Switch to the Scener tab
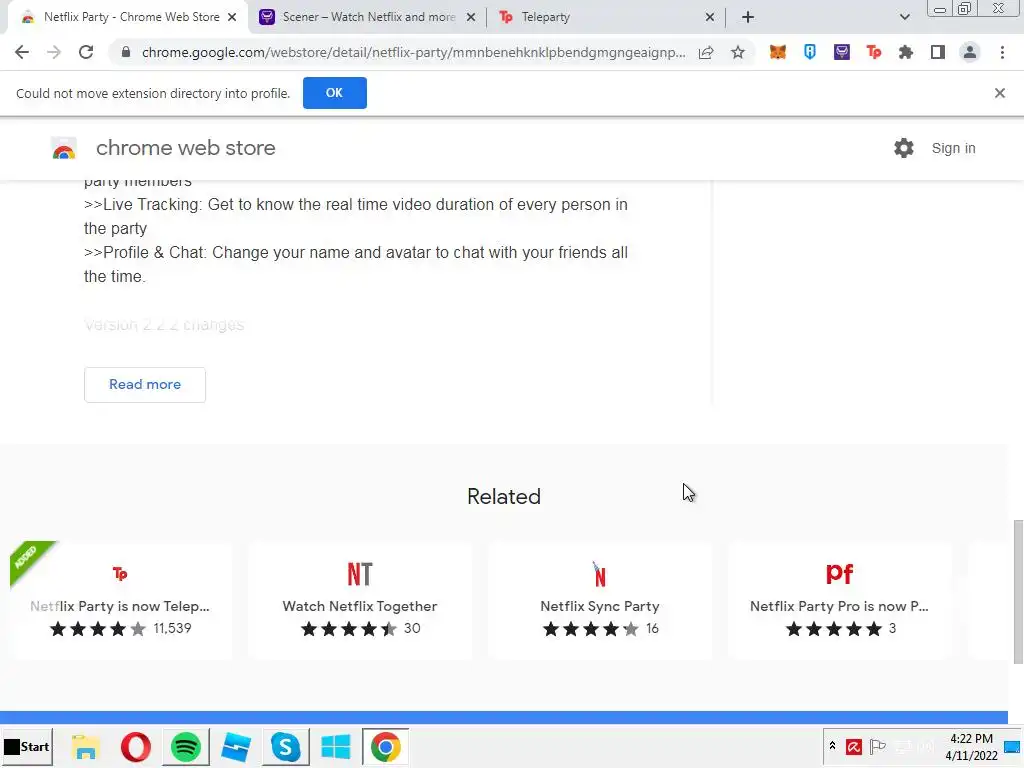1024x768 pixels. point(368,17)
